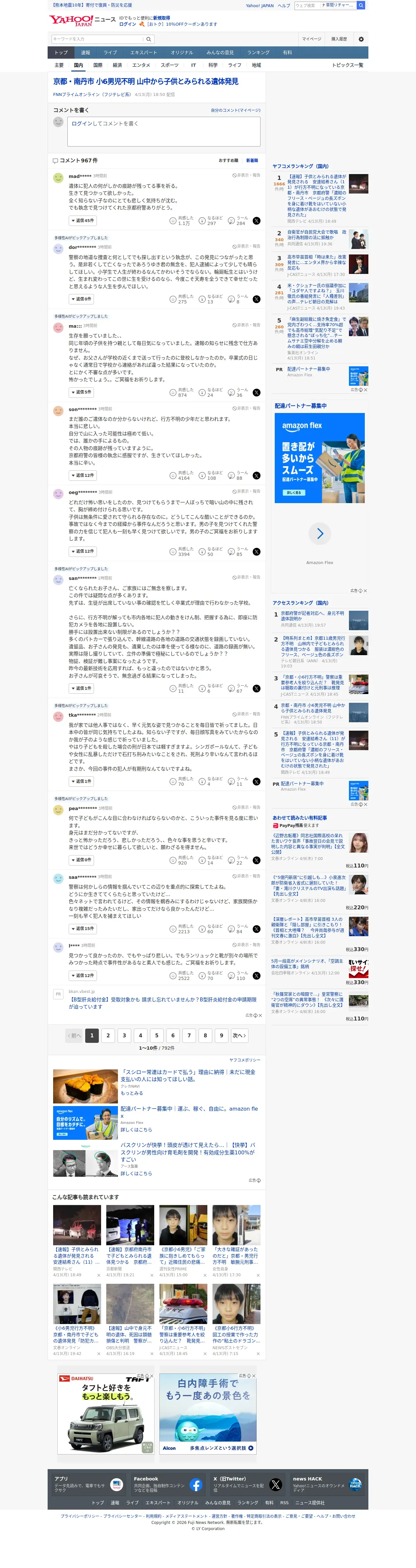Image resolution: width=416 pixels, height=1568 pixels.
Task: Click 非表示・報告 on mad***** comment
Action: [x=246, y=175]
